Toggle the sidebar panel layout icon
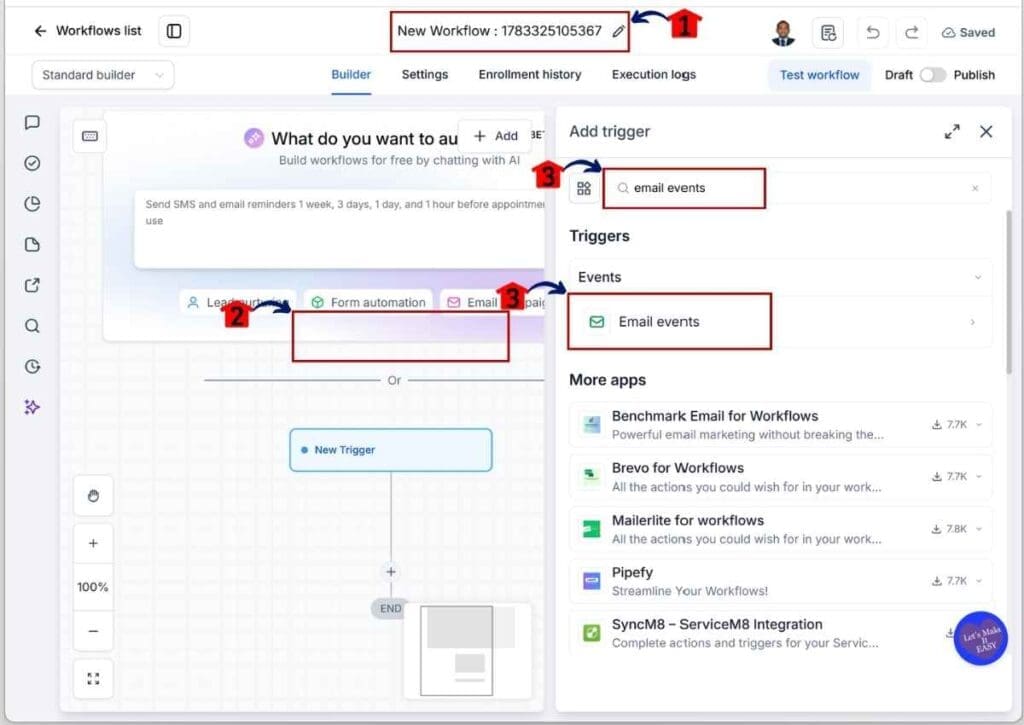 click(174, 31)
